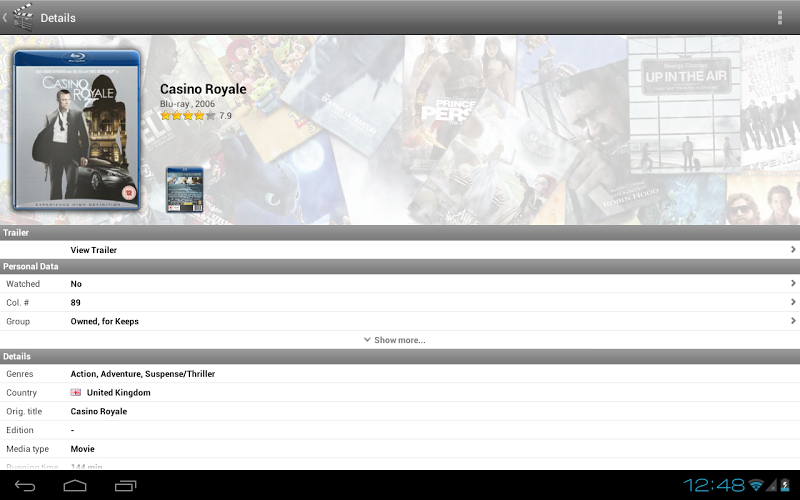This screenshot has height=500, width=800.
Task: Select Watched value No
Action: [x=76, y=284]
